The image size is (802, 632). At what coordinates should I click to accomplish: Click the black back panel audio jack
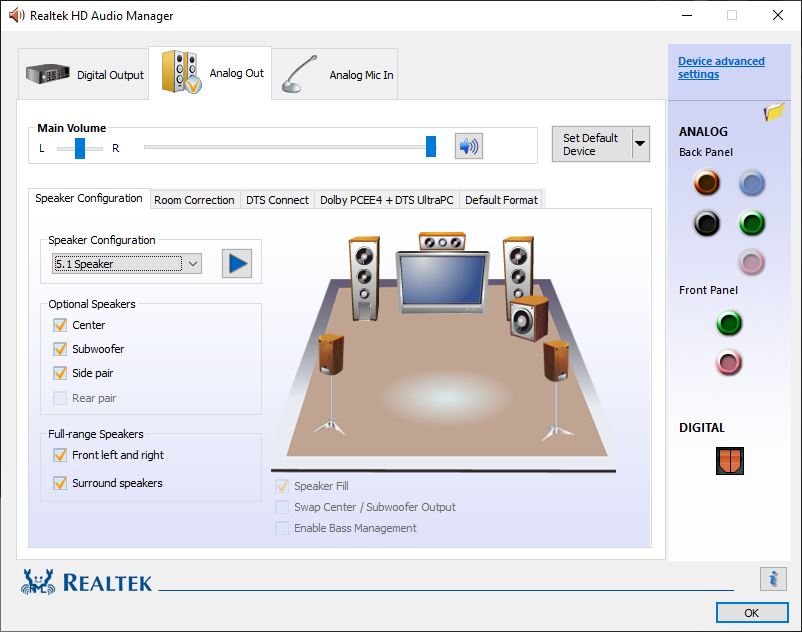706,223
